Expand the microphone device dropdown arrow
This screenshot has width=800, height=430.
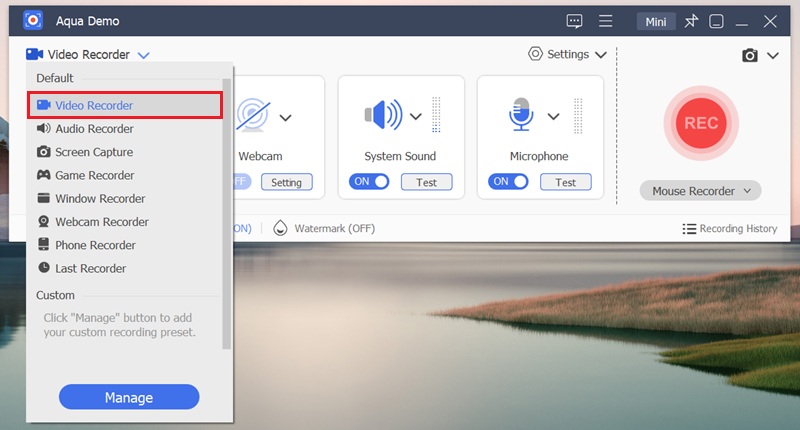[553, 117]
